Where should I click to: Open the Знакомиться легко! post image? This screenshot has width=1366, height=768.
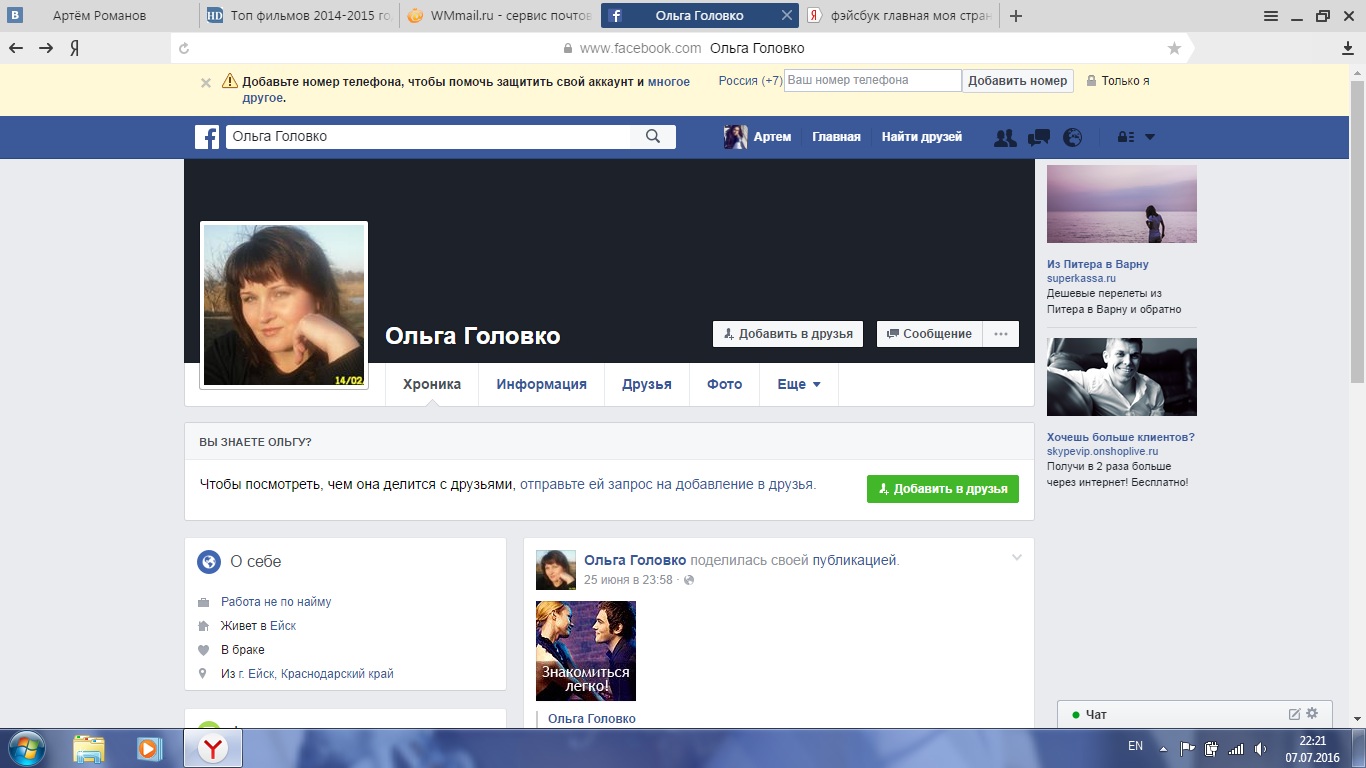(586, 651)
